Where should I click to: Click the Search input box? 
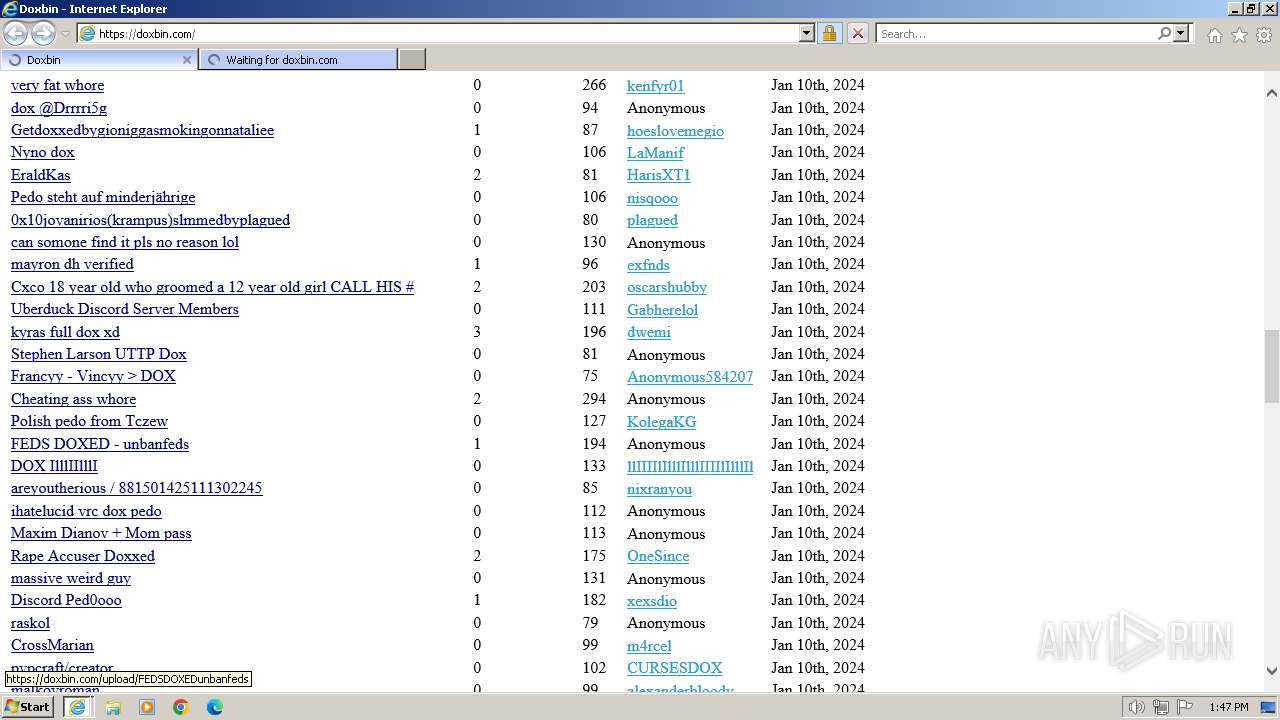(x=1017, y=33)
